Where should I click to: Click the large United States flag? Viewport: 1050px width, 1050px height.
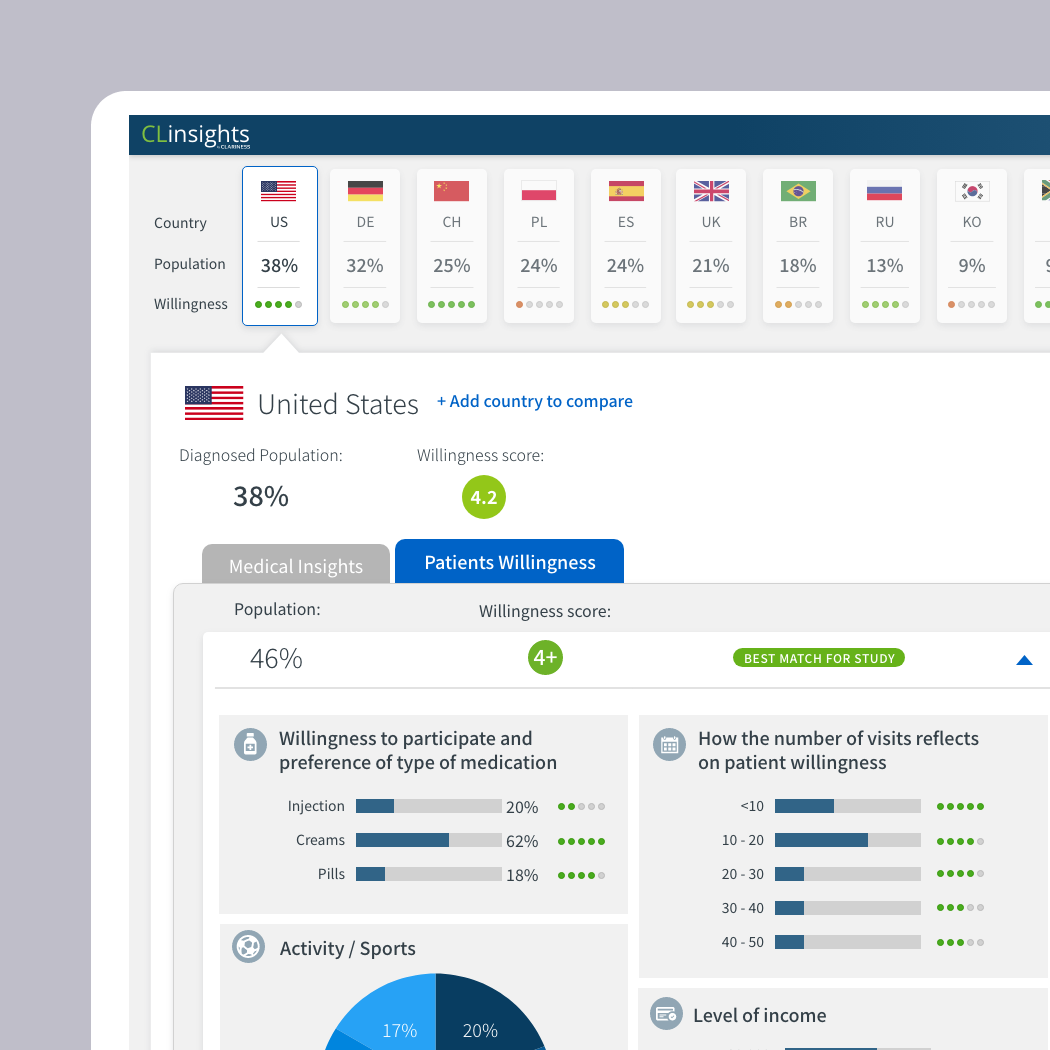214,403
